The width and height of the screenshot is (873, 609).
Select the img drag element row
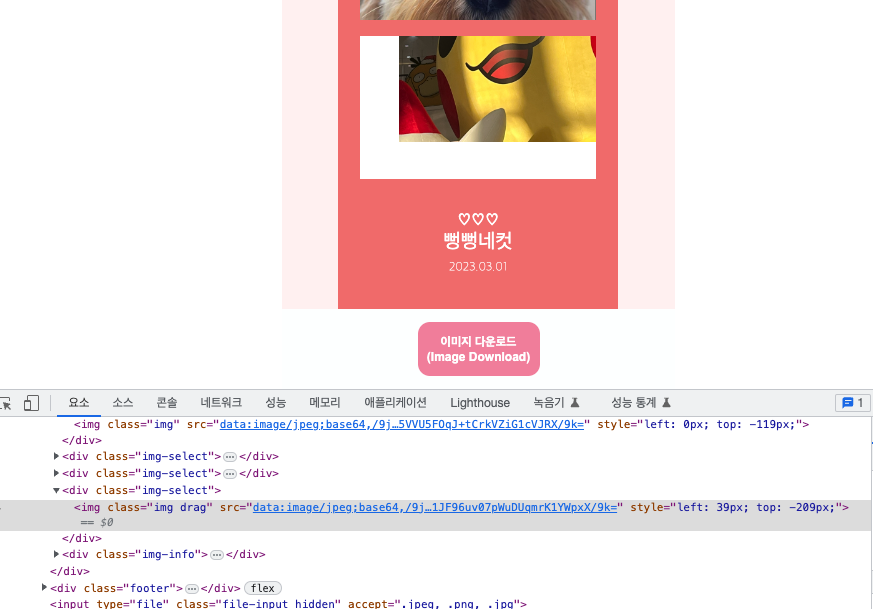click(x=434, y=515)
